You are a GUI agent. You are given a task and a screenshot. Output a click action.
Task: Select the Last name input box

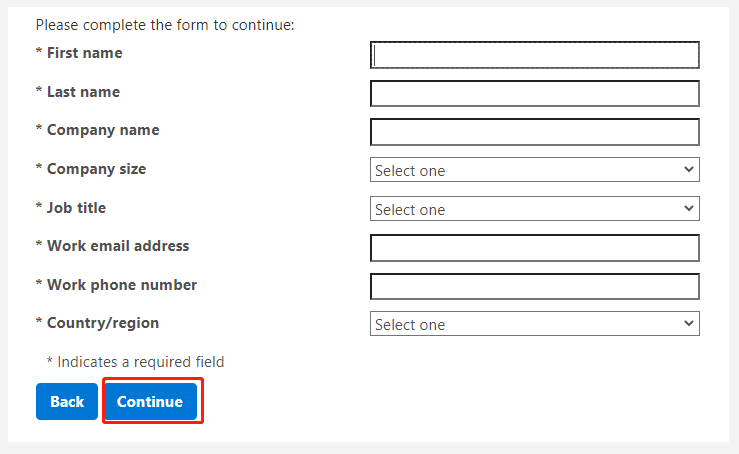click(x=534, y=93)
